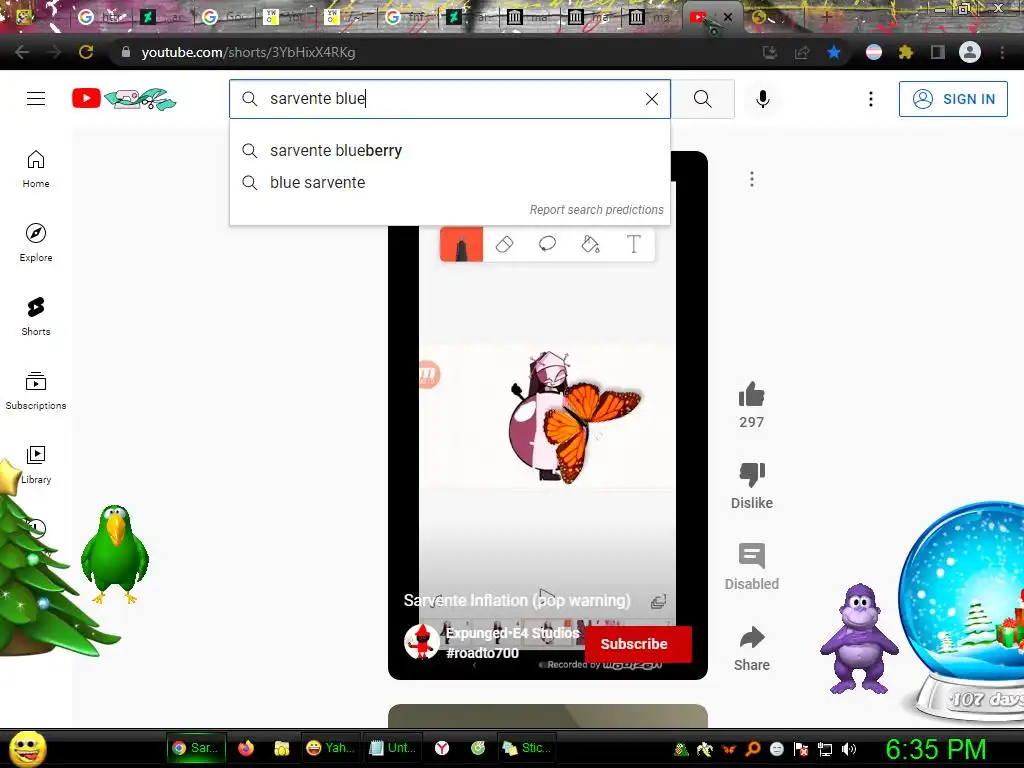Click the install app icon in address bar
1024x768 pixels.
770,52
